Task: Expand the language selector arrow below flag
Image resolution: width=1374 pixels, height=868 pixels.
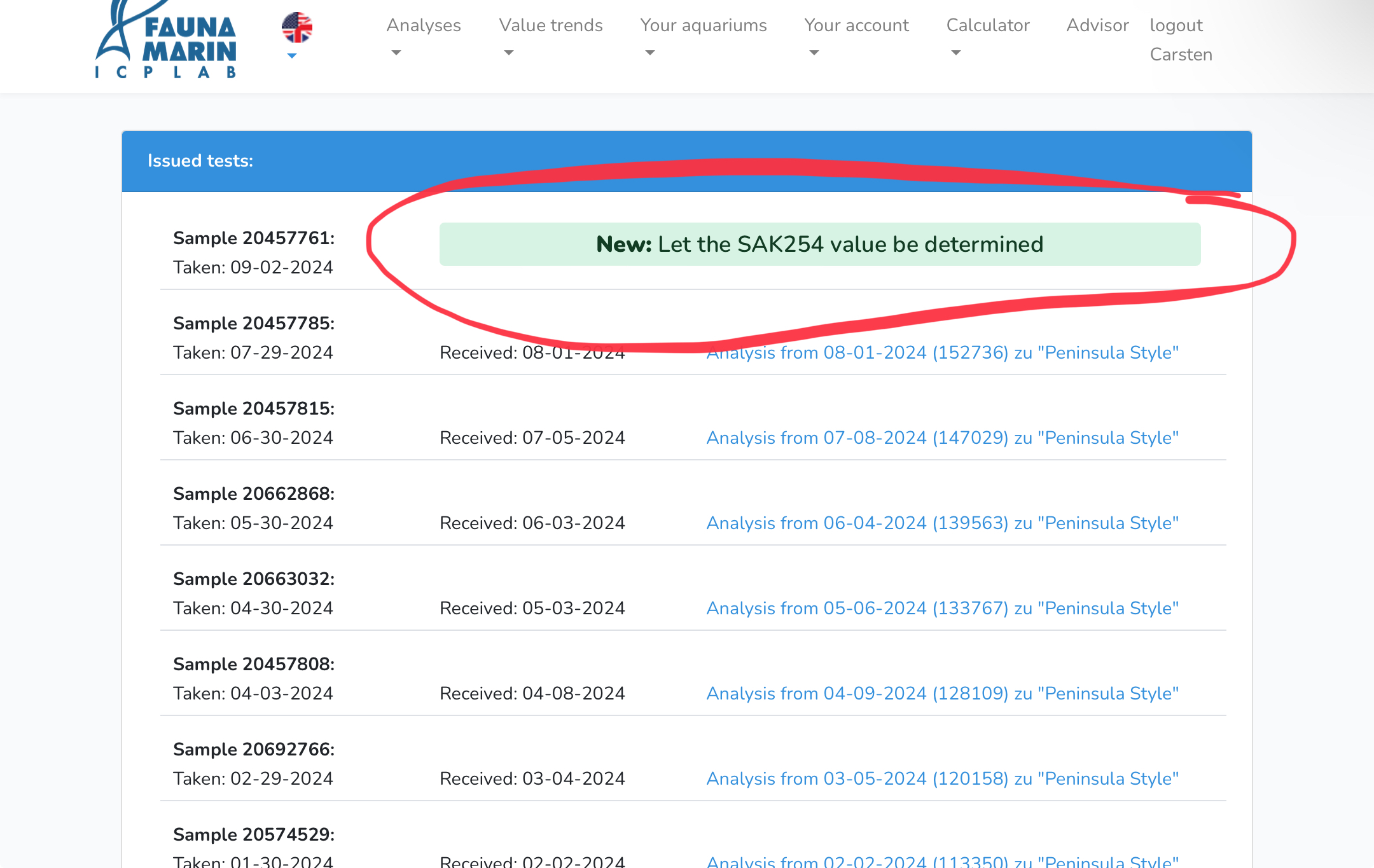Action: pyautogui.click(x=292, y=56)
